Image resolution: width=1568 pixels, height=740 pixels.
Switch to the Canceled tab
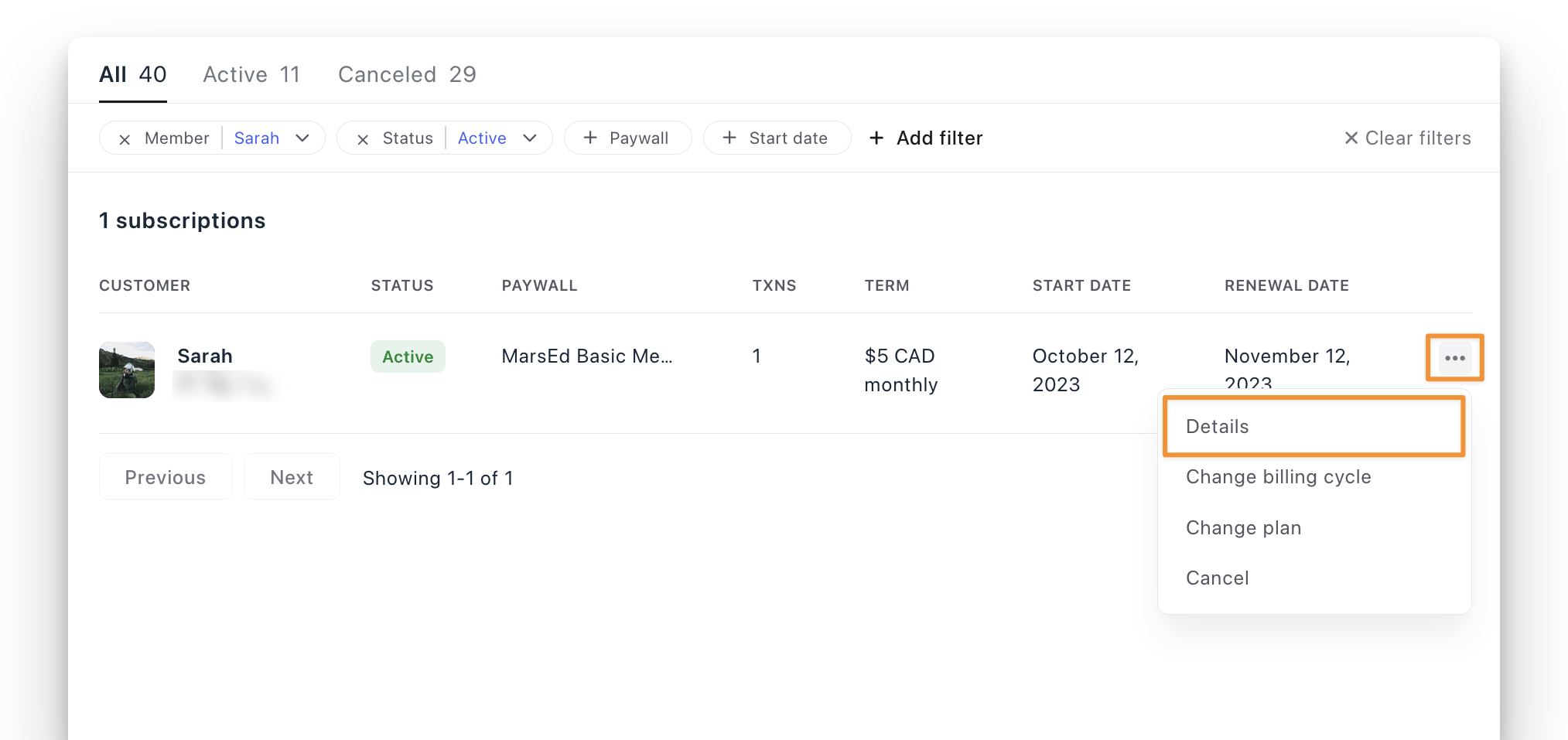pyautogui.click(x=406, y=74)
